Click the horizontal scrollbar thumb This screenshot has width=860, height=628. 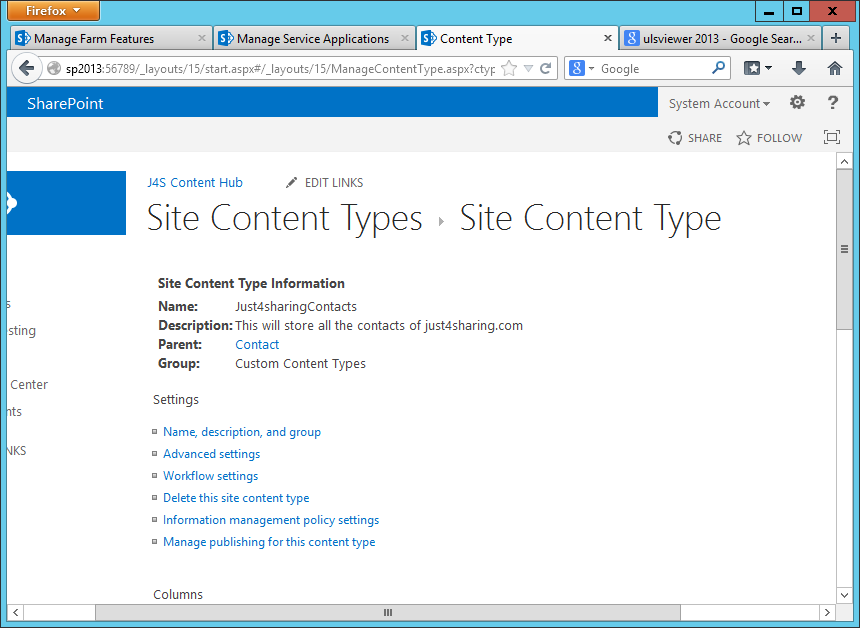point(388,612)
